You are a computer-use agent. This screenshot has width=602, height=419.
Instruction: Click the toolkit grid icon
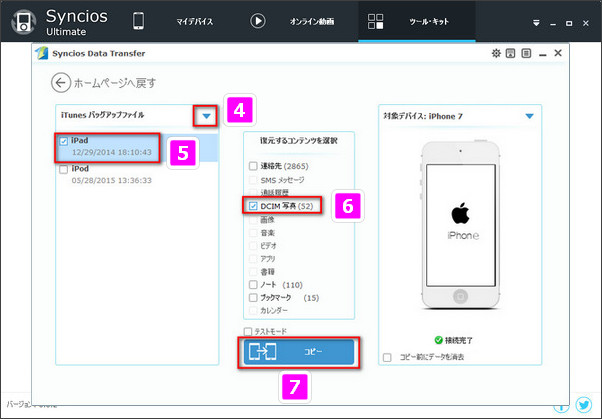[375, 22]
